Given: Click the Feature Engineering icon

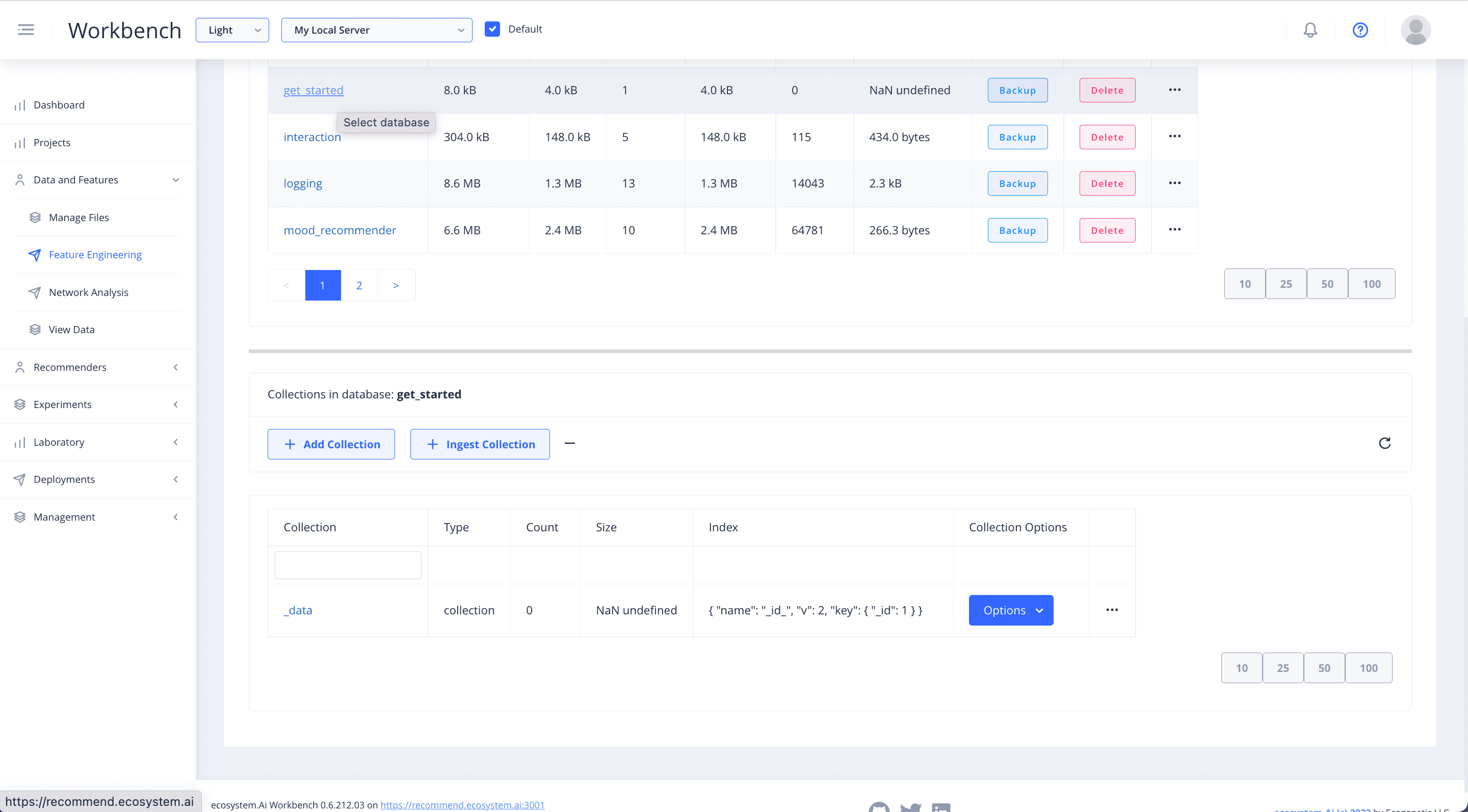Looking at the screenshot, I should (x=34, y=254).
